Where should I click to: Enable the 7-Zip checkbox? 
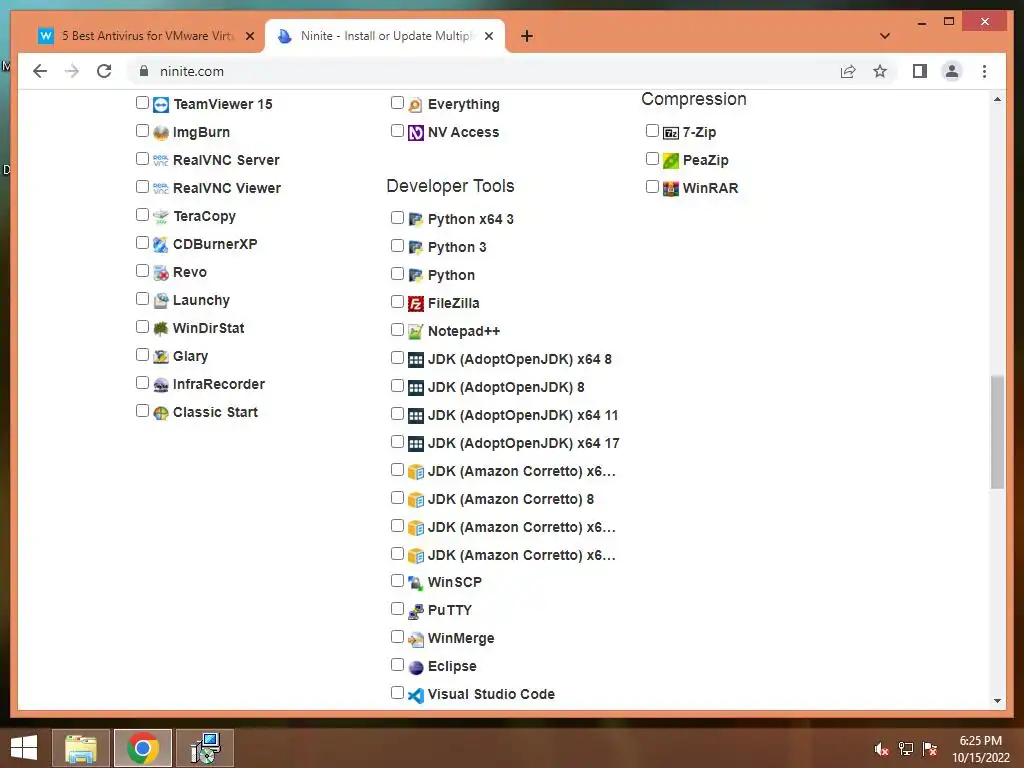[652, 131]
